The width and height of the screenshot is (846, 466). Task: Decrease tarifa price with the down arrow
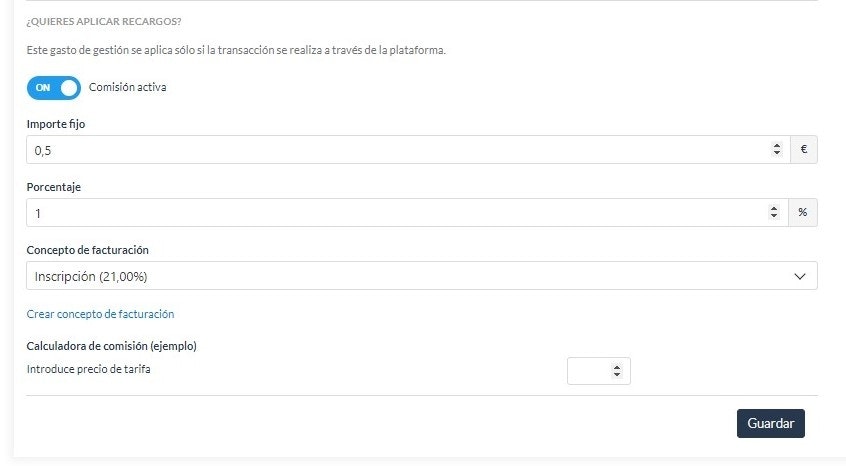point(617,375)
